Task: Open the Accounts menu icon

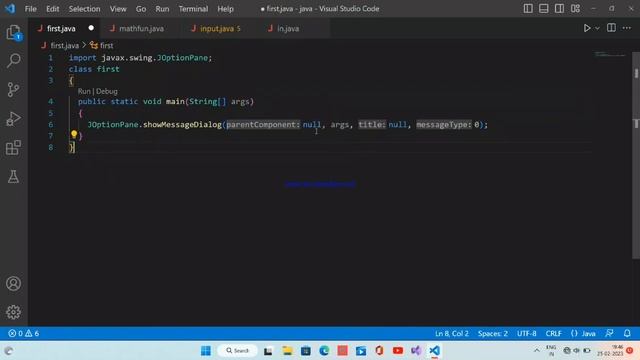Action: coord(13,283)
